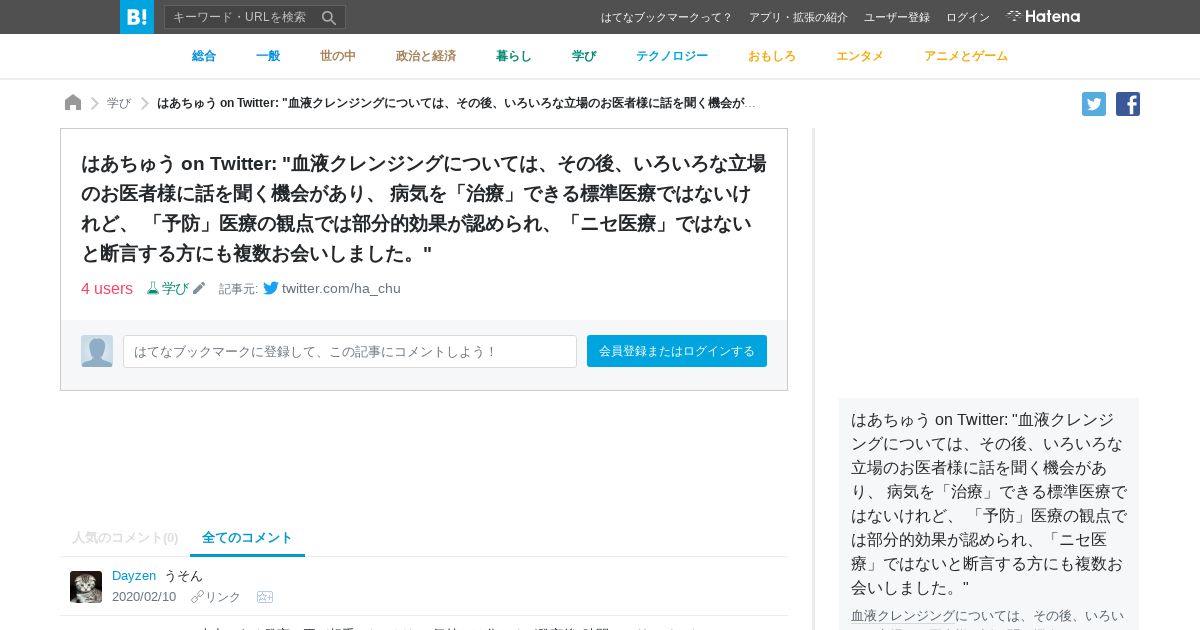Screen dimensions: 1200x630
Task: Select the 一般 category
Action: (x=268, y=56)
